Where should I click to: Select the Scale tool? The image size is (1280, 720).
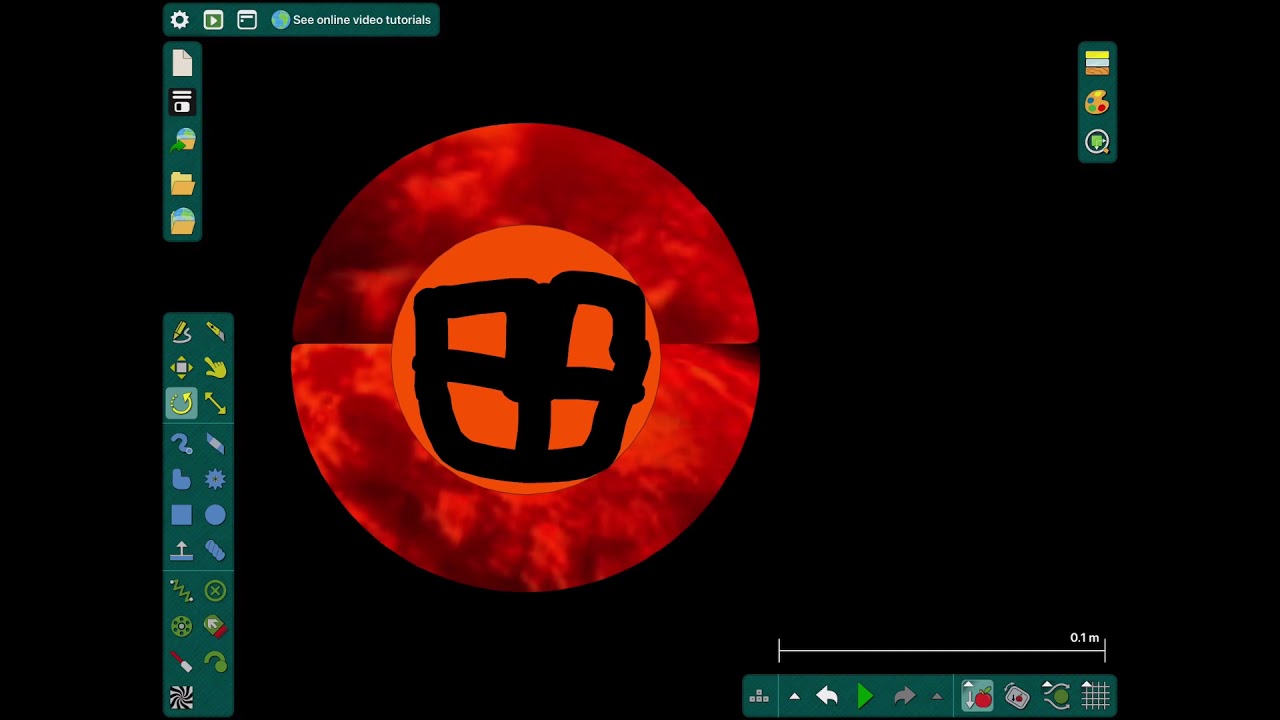point(215,403)
